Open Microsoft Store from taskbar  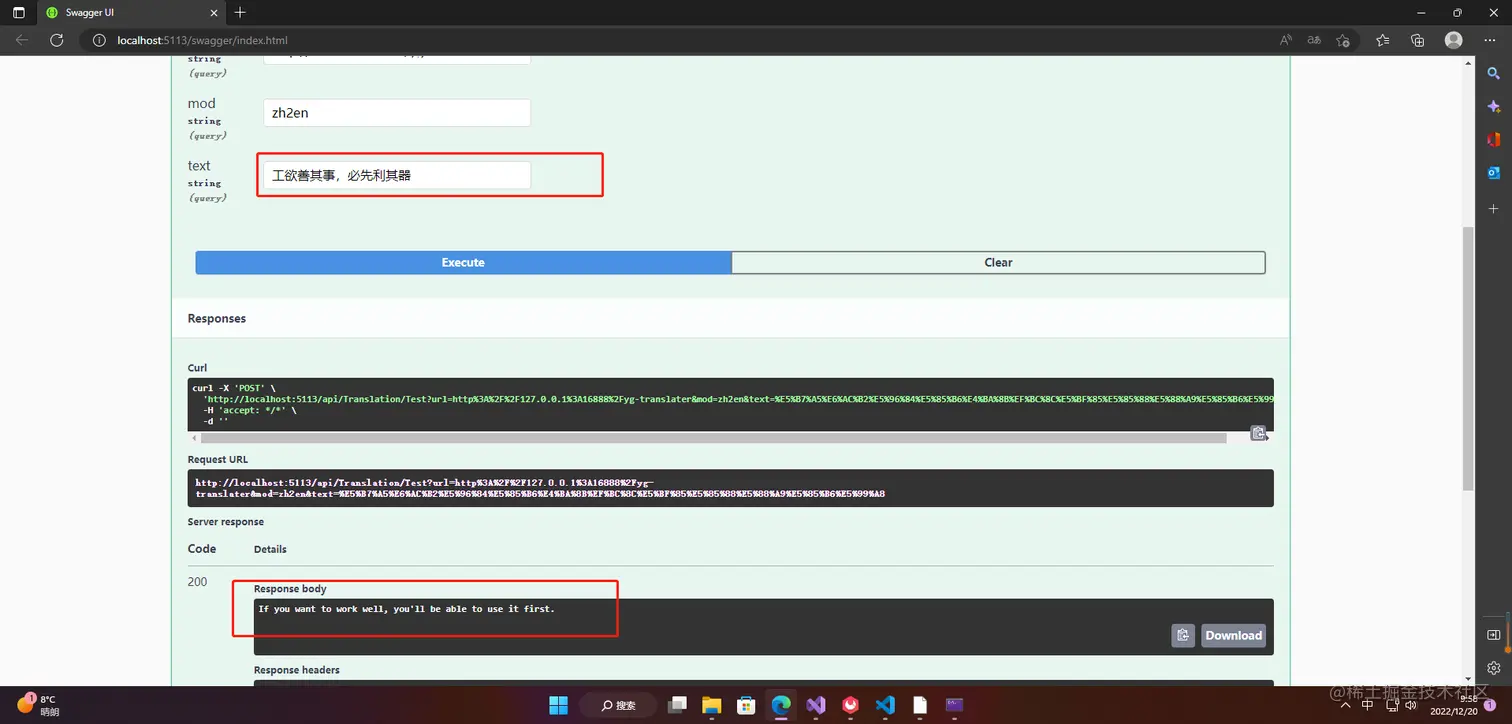click(746, 705)
